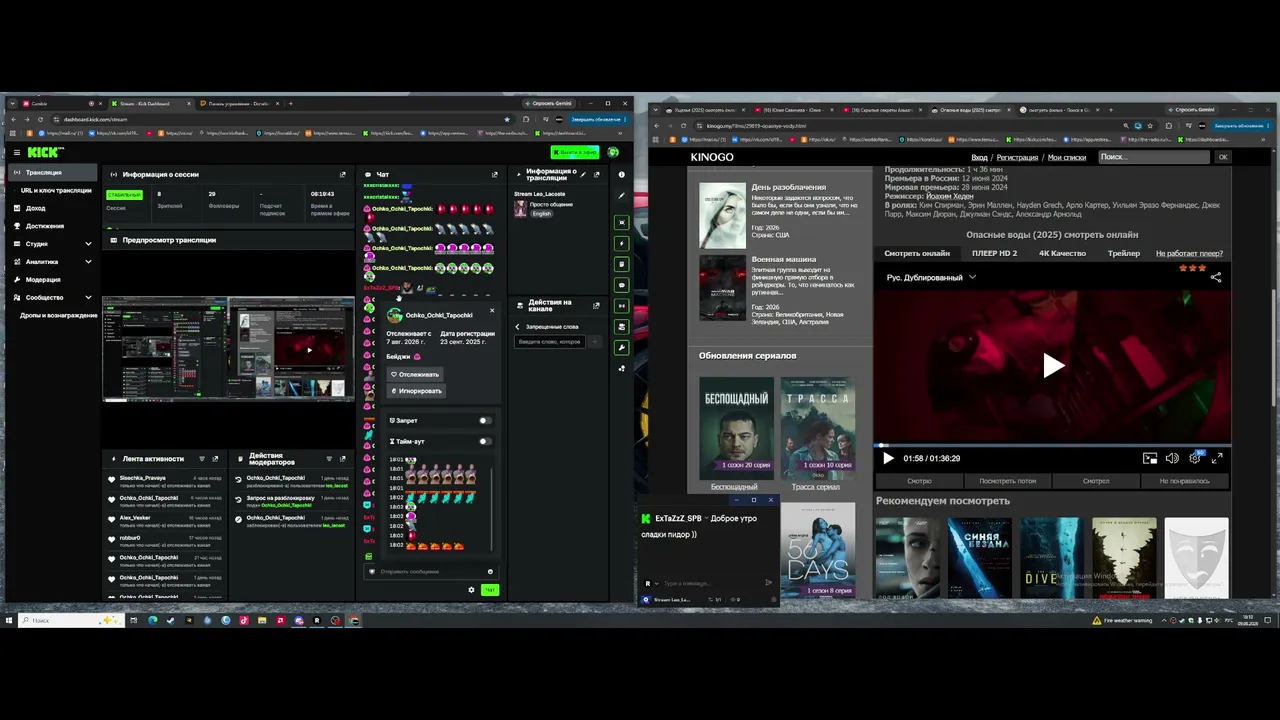Open Достижения in Kick sidebar
The height and width of the screenshot is (720, 1280).
coord(45,226)
